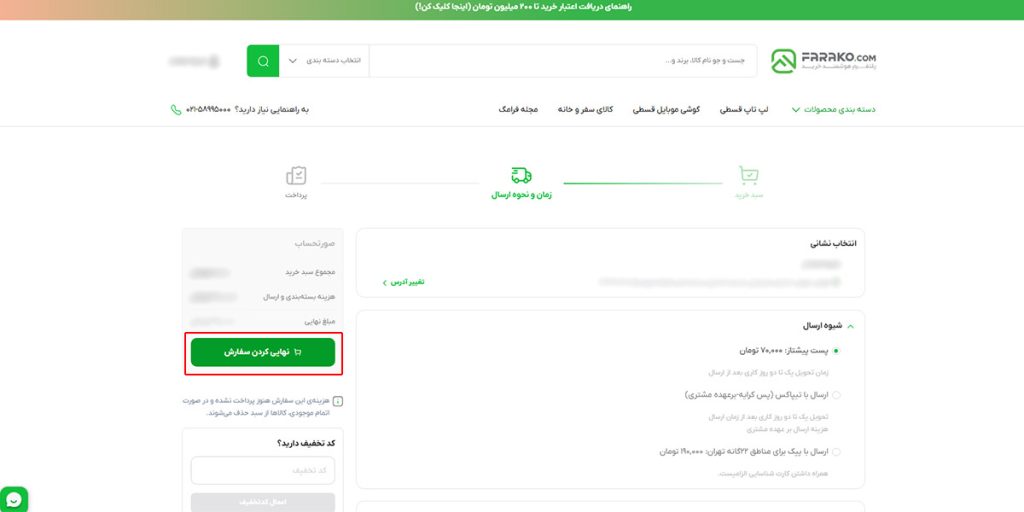Click the shopping cart step icon
The width and height of the screenshot is (1024, 512).
pyautogui.click(x=748, y=177)
